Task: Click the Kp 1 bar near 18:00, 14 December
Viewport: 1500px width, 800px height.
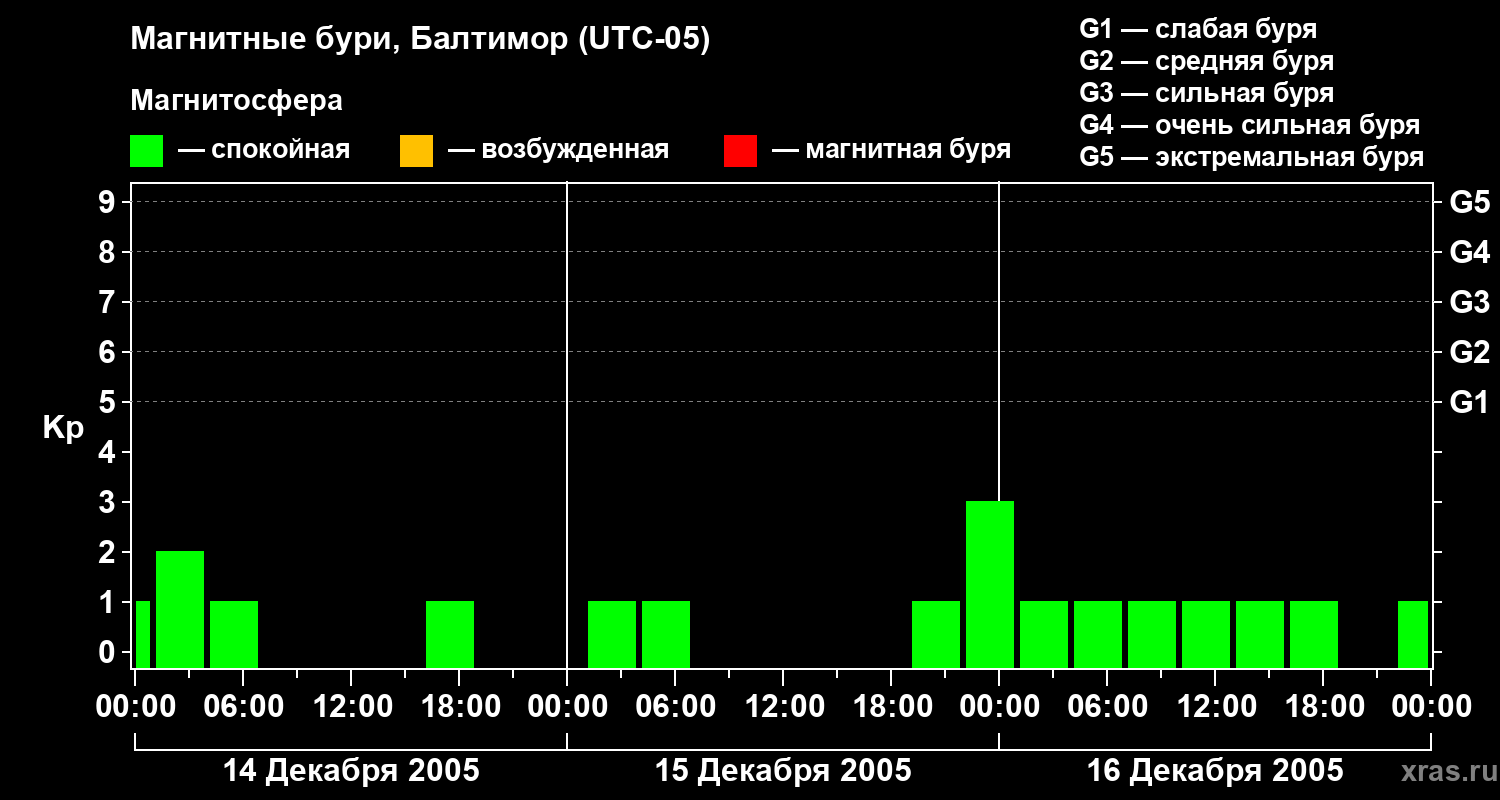Action: point(450,634)
